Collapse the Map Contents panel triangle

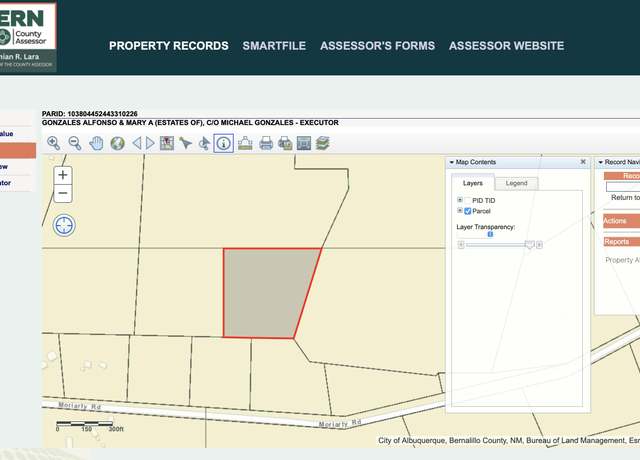pyautogui.click(x=451, y=162)
